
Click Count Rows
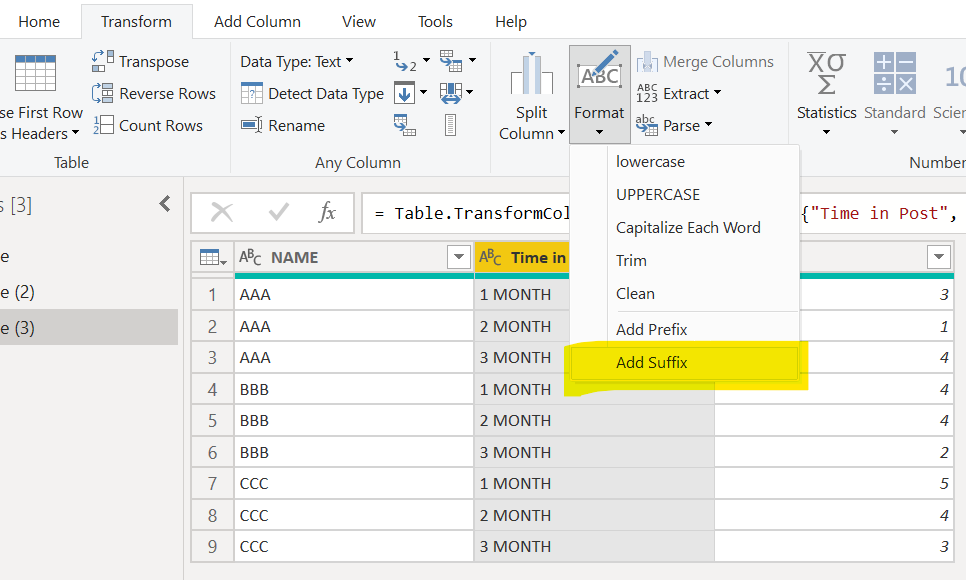pos(147,125)
